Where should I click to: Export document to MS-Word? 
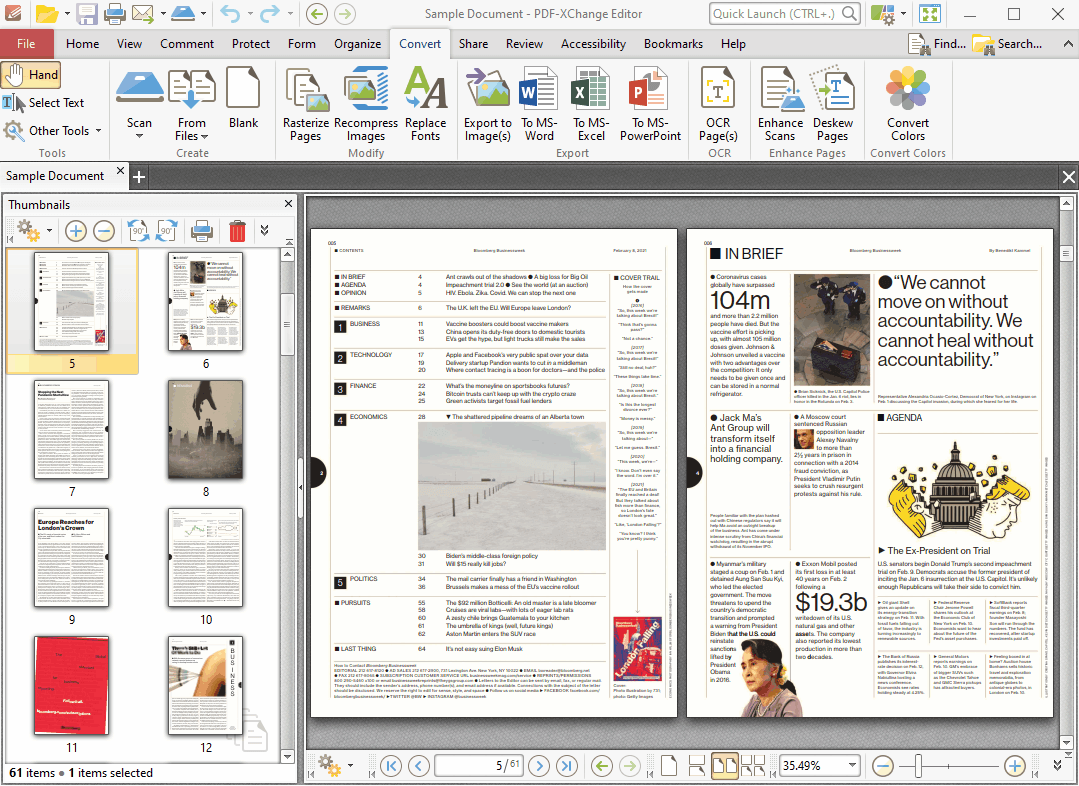point(539,105)
